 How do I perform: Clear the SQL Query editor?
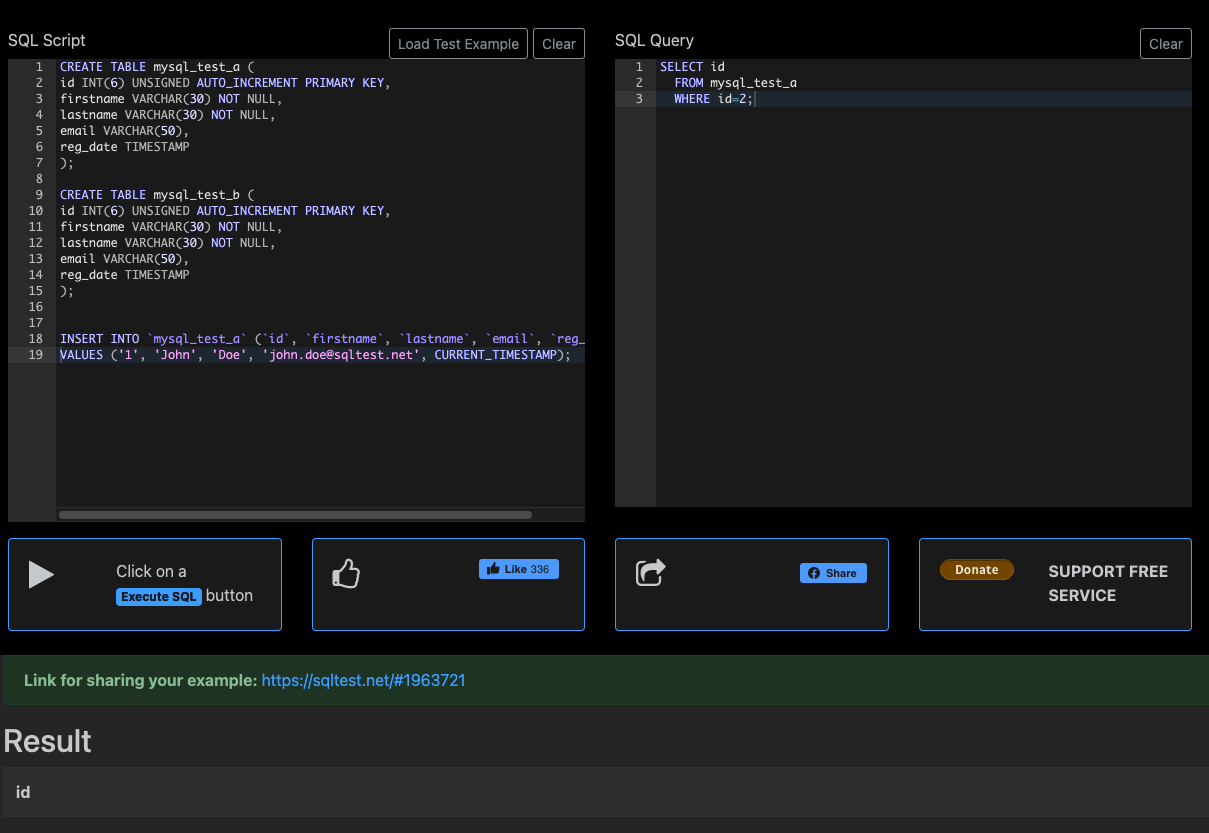click(1165, 43)
